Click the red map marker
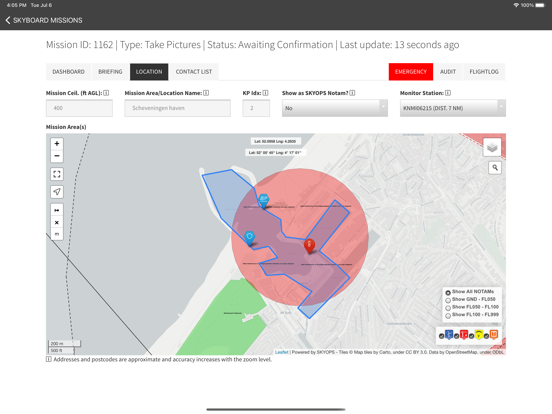Viewport: 552px width, 414px height. [x=309, y=246]
